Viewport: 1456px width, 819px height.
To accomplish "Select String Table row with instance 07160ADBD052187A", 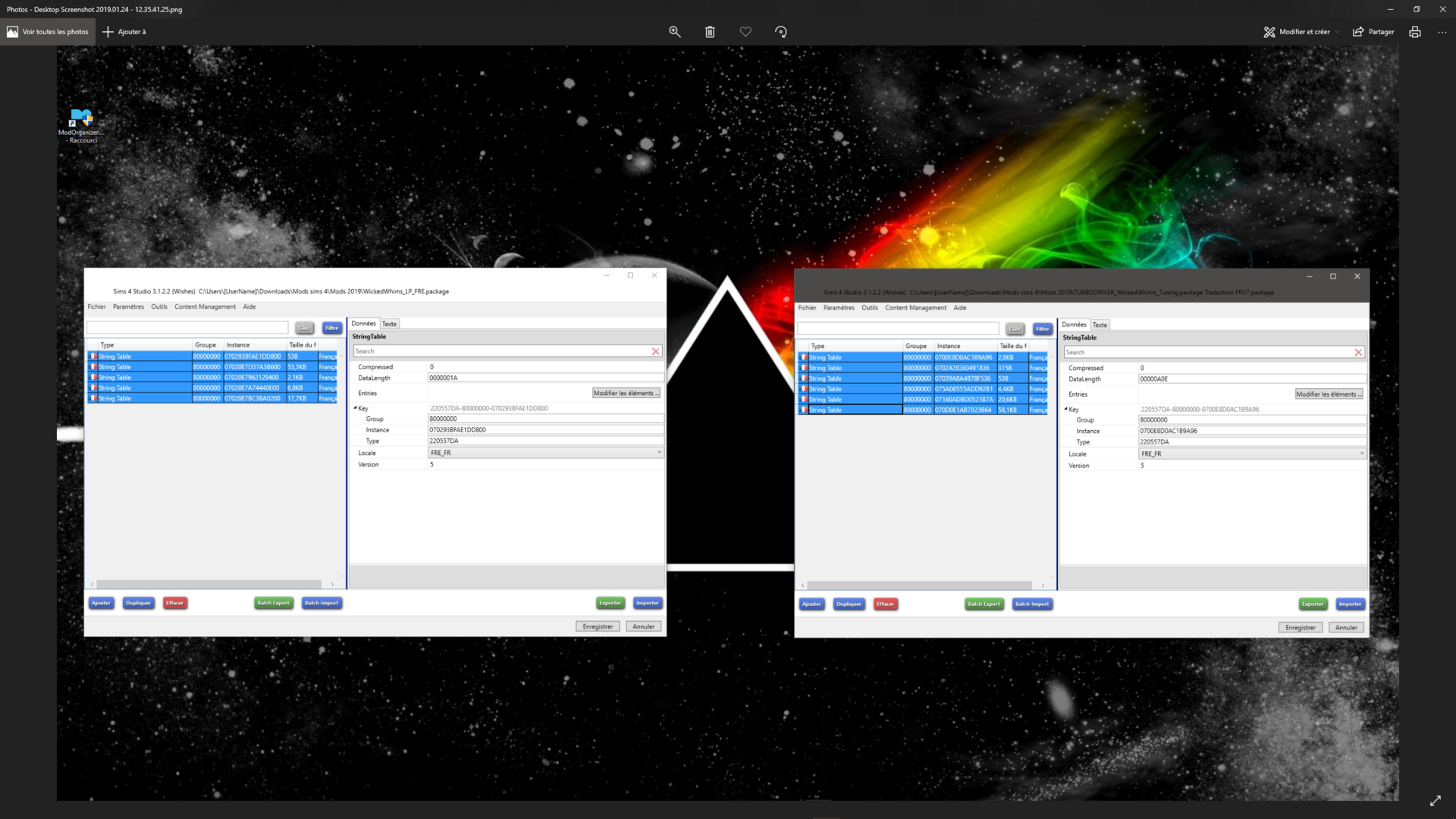I will click(923, 400).
